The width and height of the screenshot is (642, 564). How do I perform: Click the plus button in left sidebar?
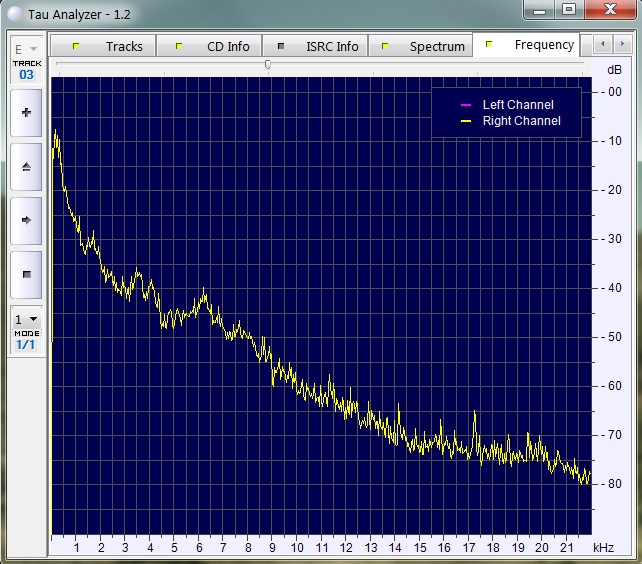pos(26,113)
